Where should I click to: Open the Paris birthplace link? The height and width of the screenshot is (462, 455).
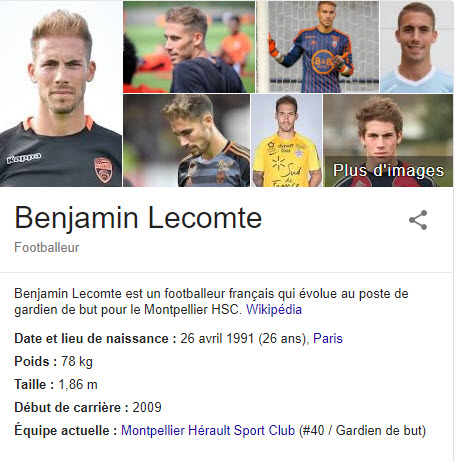click(328, 339)
